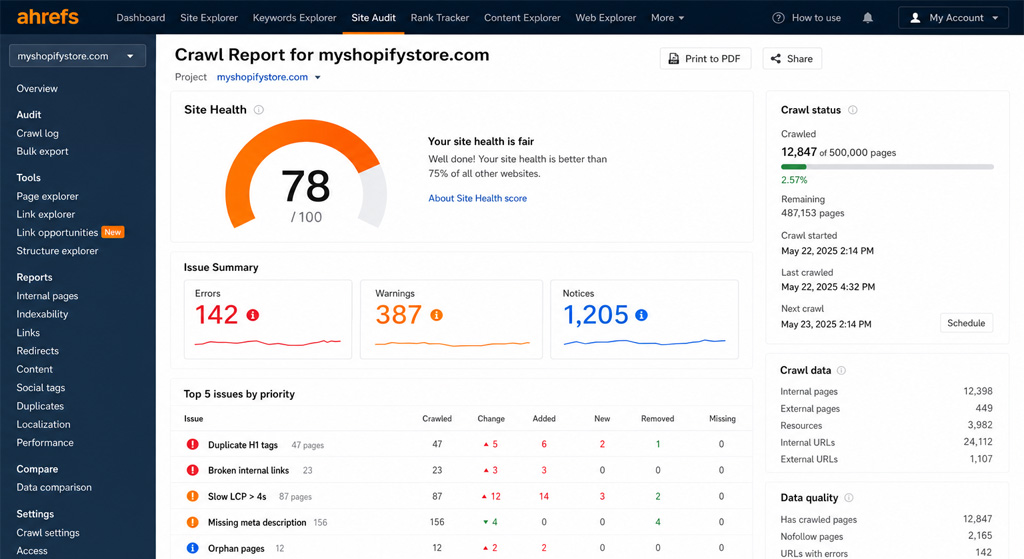Click the blue Notices info icon
1024x559 pixels.
coord(641,315)
